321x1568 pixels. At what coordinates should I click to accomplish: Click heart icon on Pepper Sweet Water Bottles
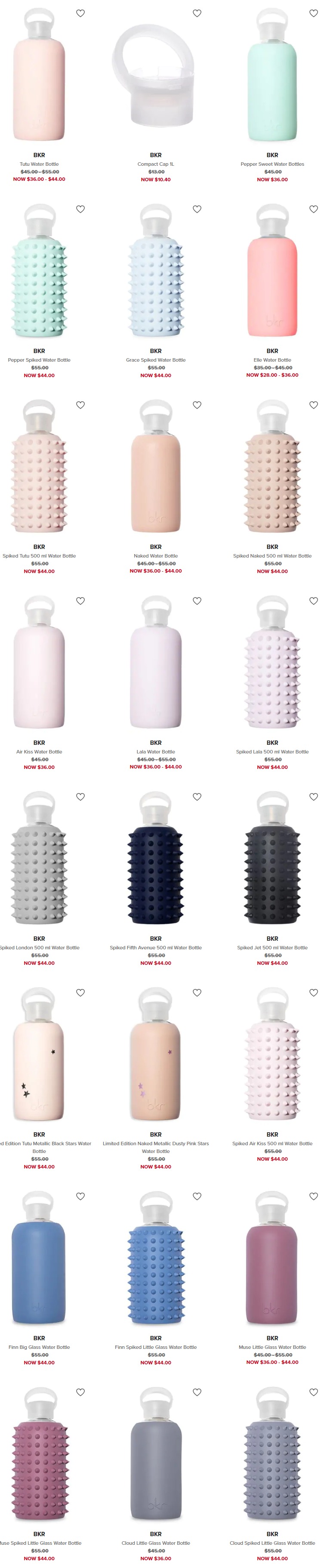pos(314,13)
